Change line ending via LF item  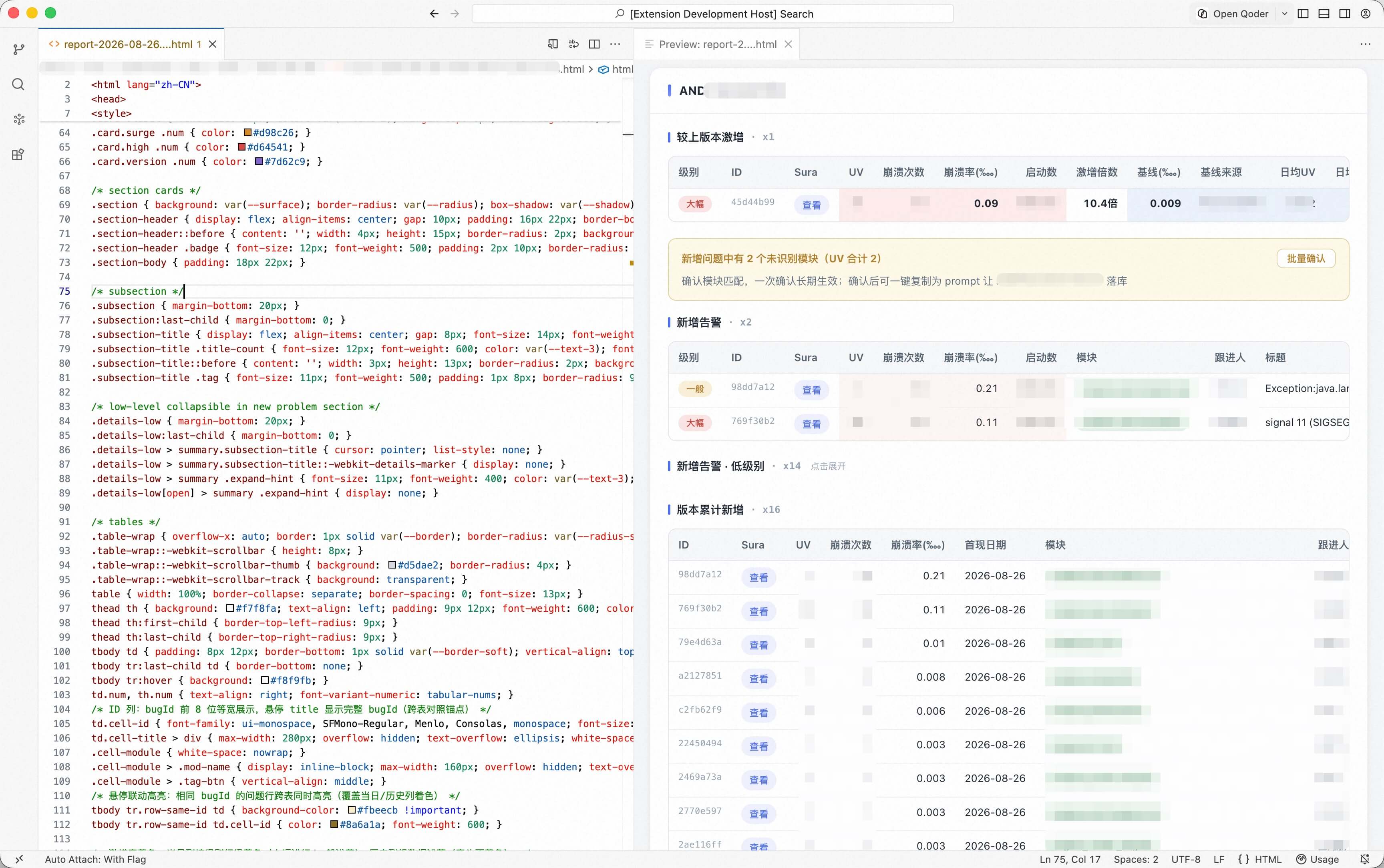click(1219, 859)
